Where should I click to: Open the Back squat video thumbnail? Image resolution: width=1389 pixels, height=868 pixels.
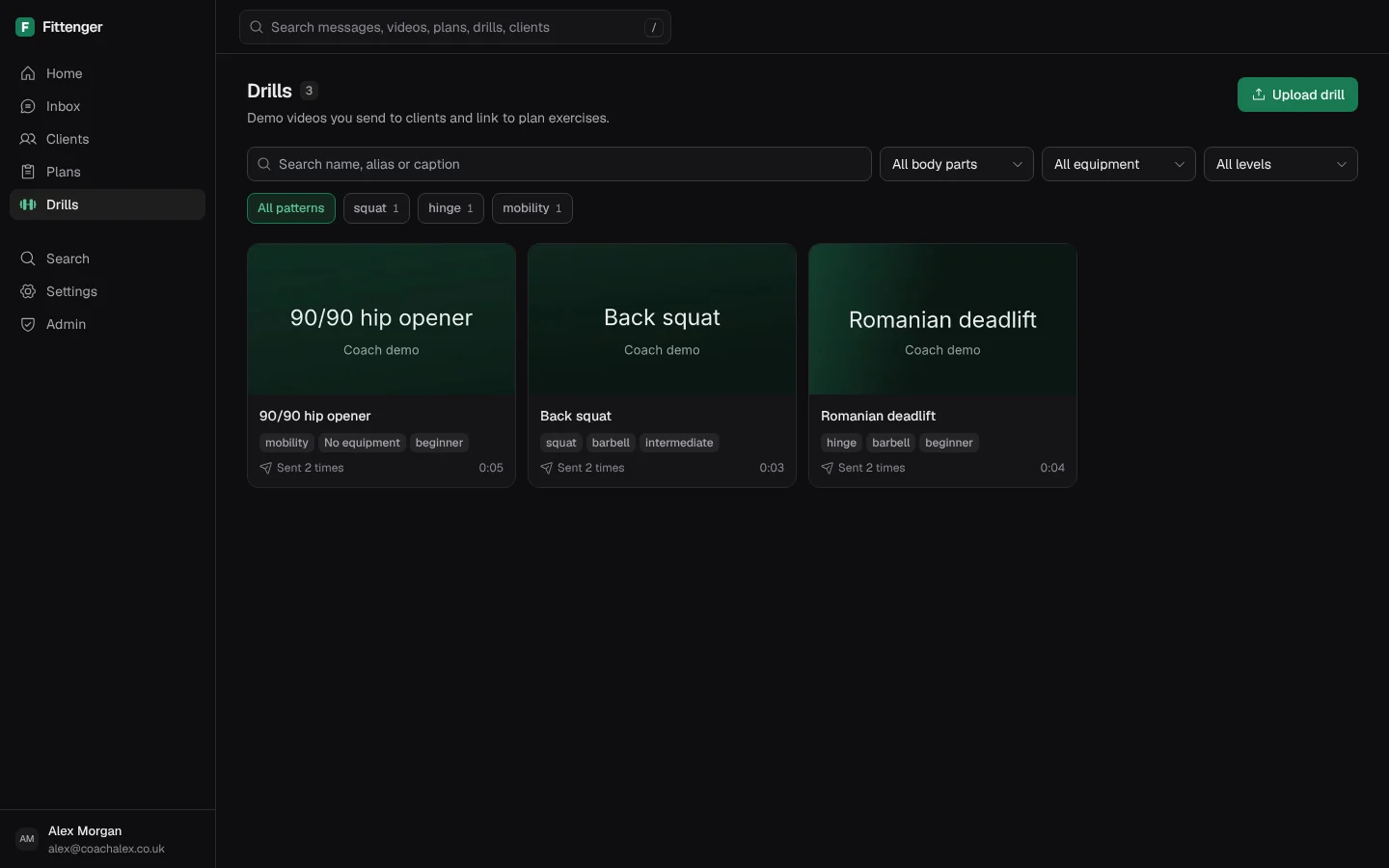click(x=662, y=319)
